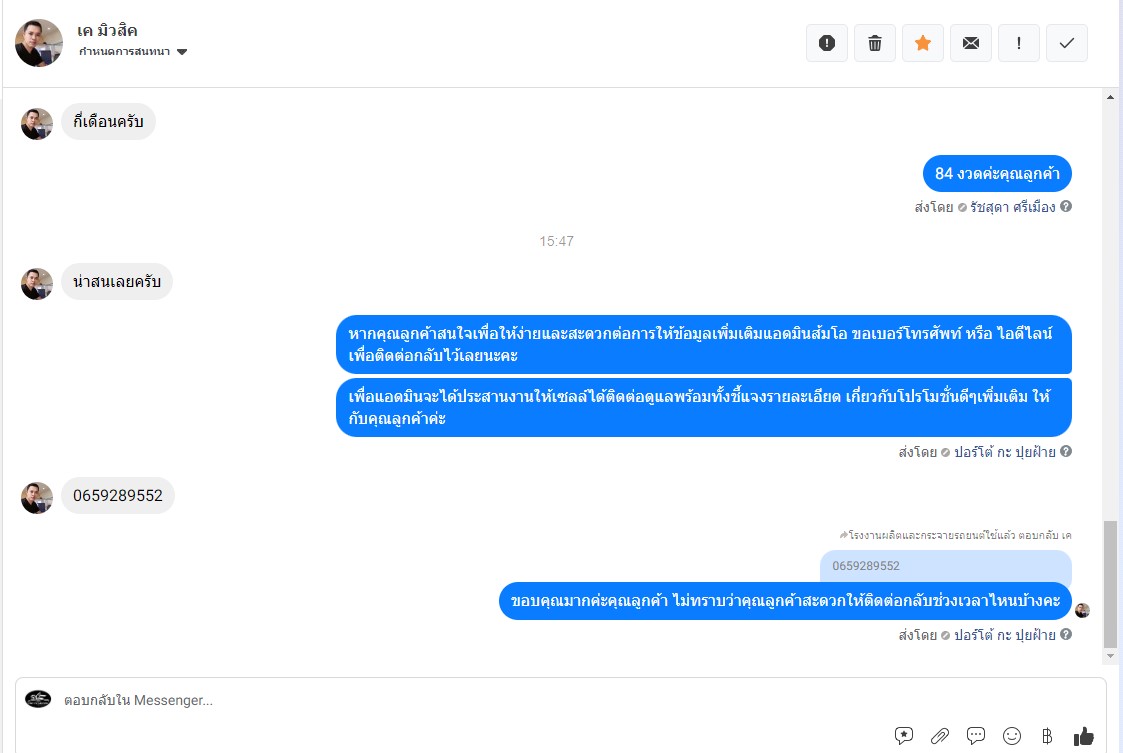
Task: Open the conversation assignment dropdown arrow
Action: tap(182, 52)
